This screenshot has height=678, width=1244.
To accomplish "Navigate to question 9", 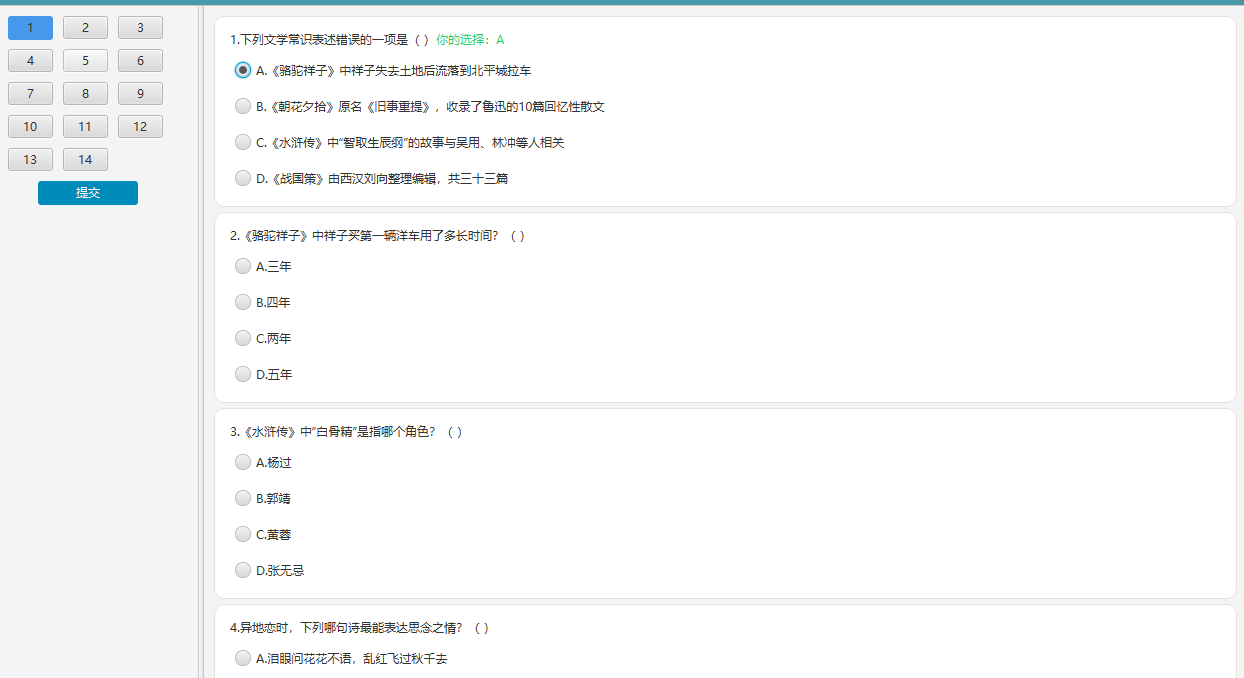I will 140,94.
